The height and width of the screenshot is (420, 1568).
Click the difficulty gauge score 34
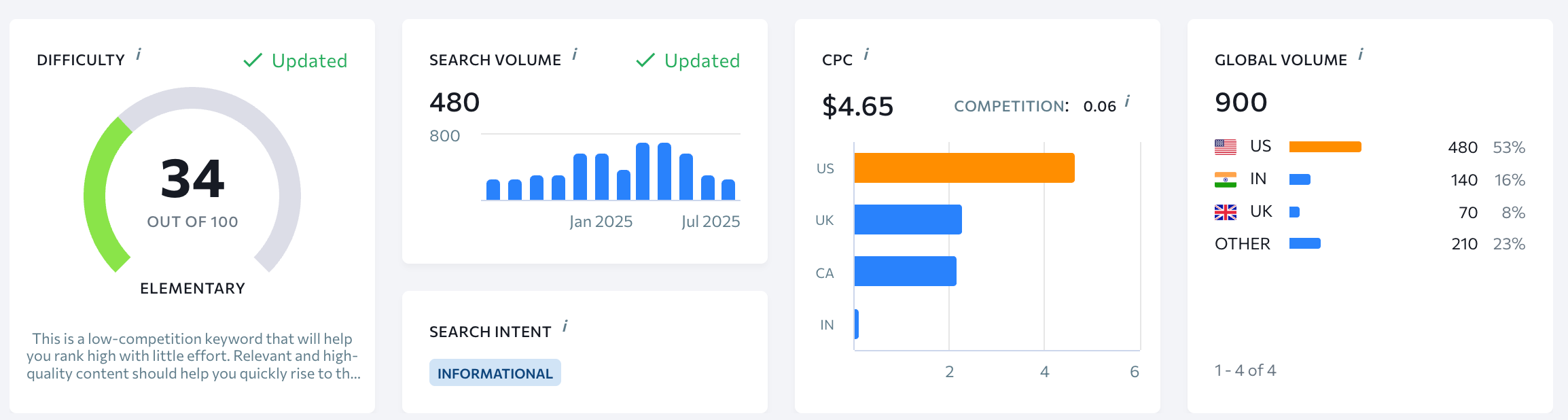click(x=192, y=179)
